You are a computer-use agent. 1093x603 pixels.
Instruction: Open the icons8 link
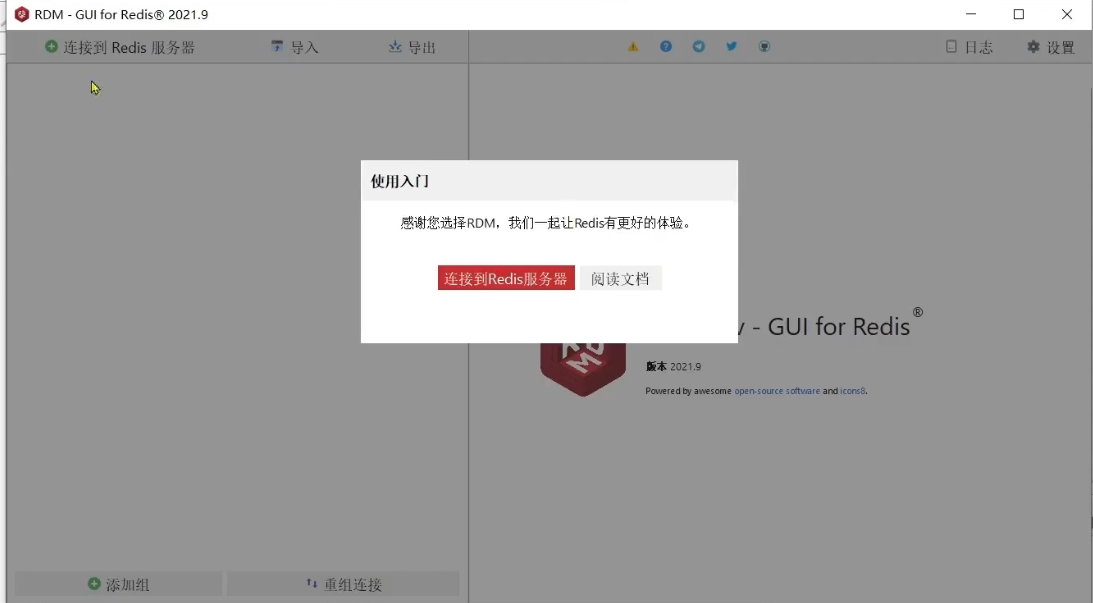pyautogui.click(x=851, y=391)
